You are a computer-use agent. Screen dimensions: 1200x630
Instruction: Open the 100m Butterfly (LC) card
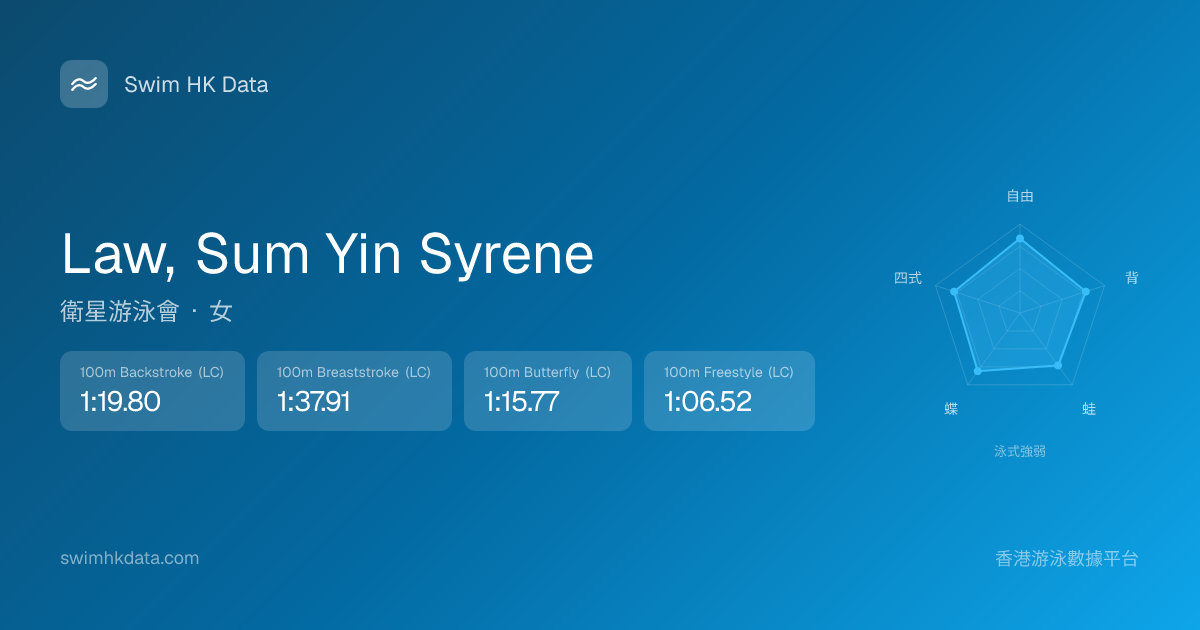(548, 391)
